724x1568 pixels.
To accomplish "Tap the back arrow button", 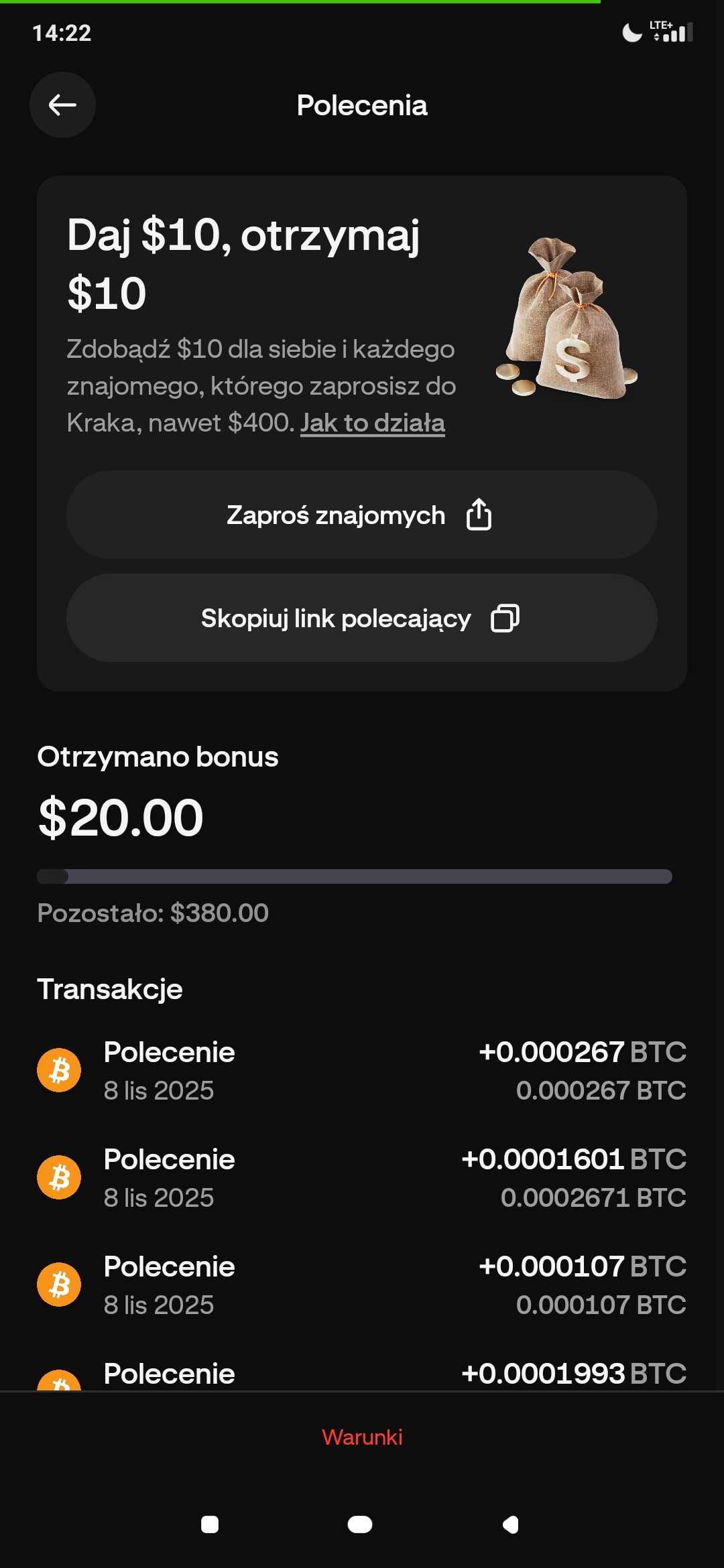I will pyautogui.click(x=62, y=105).
